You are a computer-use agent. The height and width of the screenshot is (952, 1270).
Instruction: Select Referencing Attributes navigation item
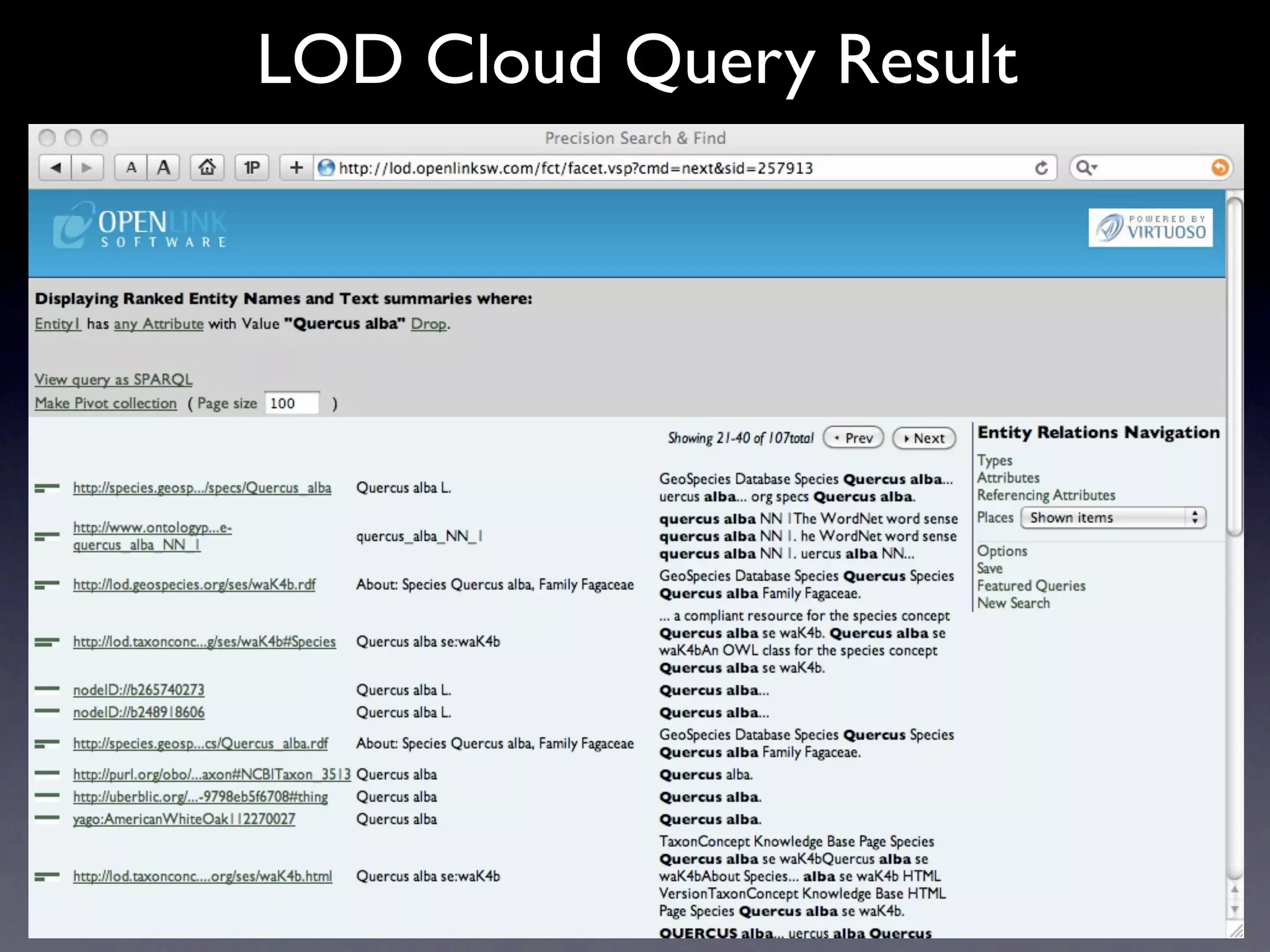[x=1046, y=495]
